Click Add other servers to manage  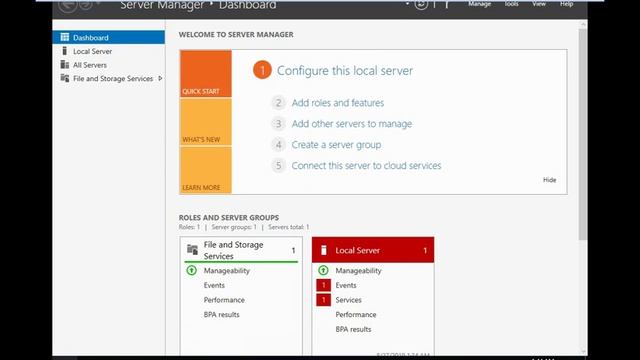352,124
